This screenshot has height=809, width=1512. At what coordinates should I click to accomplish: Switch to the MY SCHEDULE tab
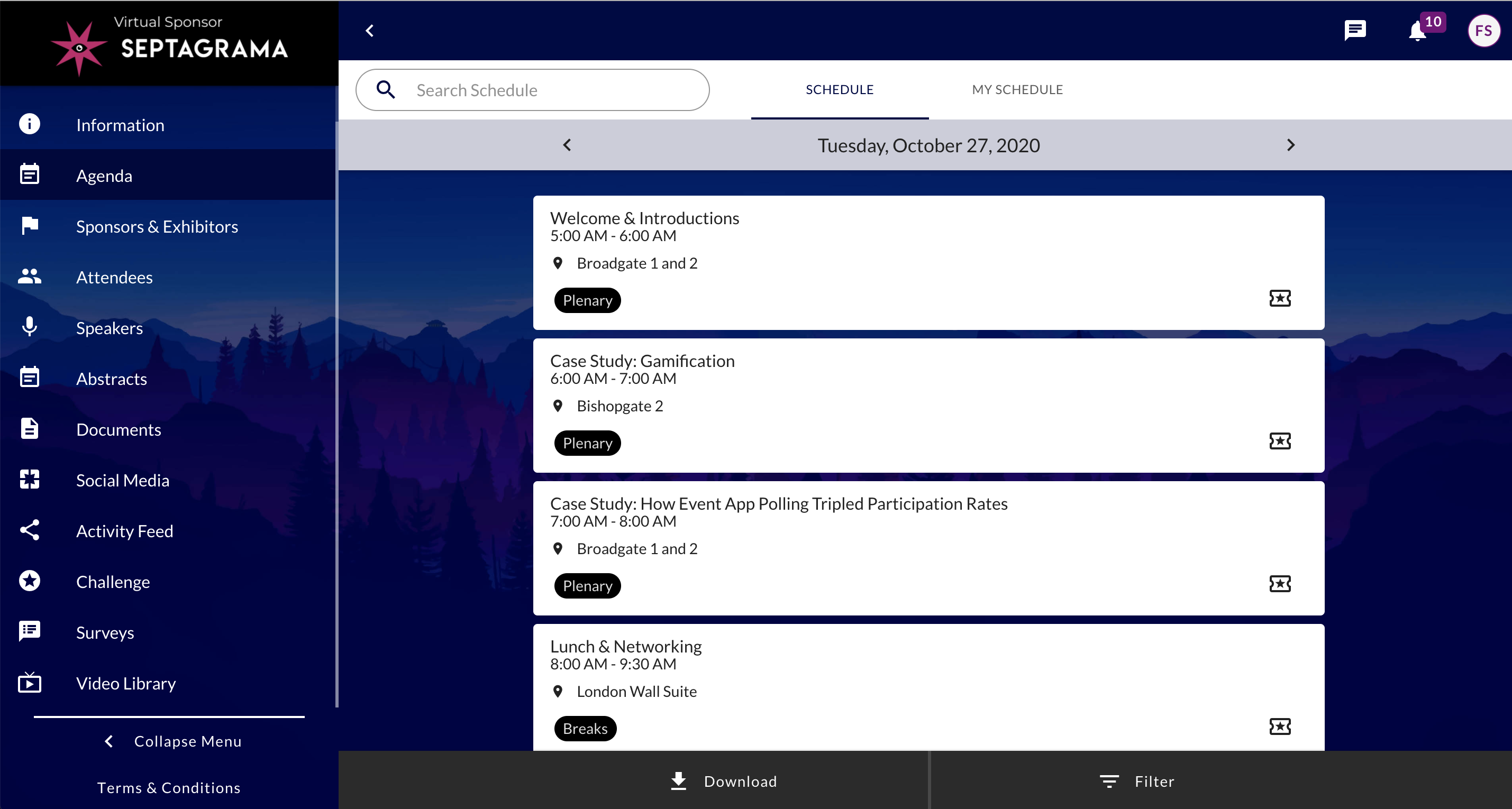click(x=1017, y=90)
